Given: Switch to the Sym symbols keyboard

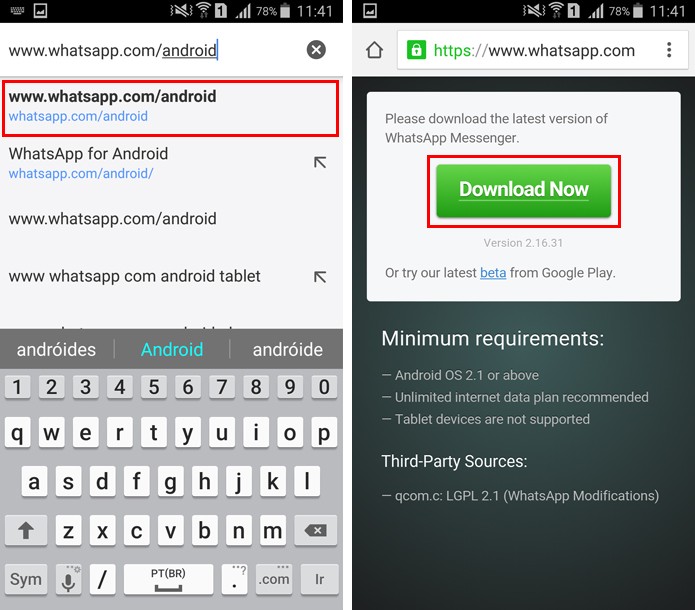Looking at the screenshot, I should tap(26, 579).
